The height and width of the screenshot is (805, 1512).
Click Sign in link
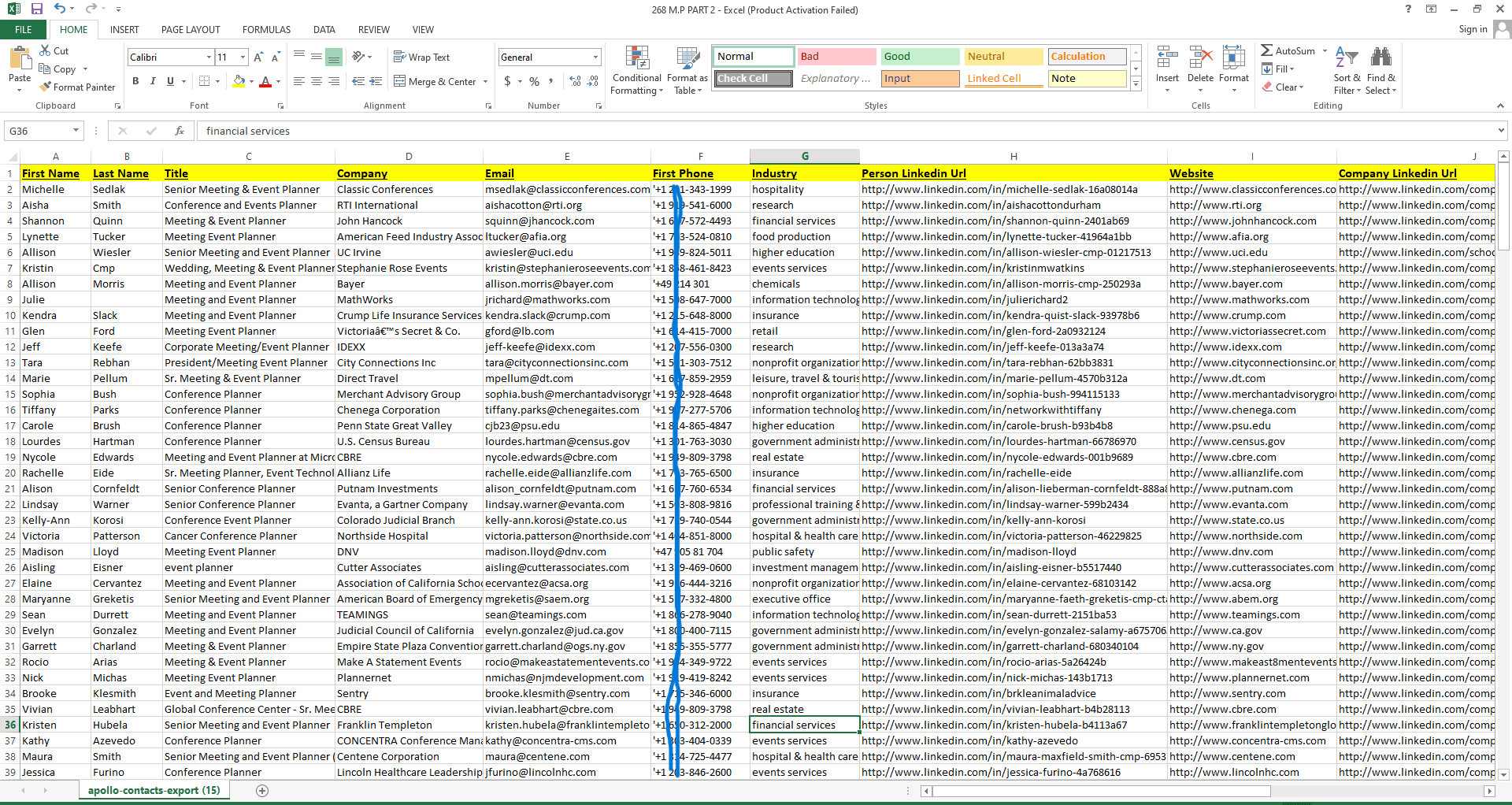(1473, 29)
